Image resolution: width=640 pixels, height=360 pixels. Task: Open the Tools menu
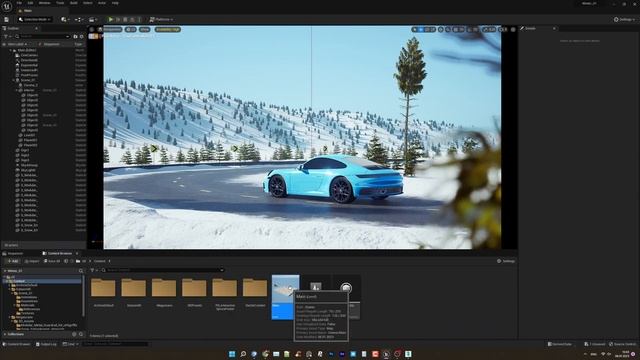pos(60,3)
